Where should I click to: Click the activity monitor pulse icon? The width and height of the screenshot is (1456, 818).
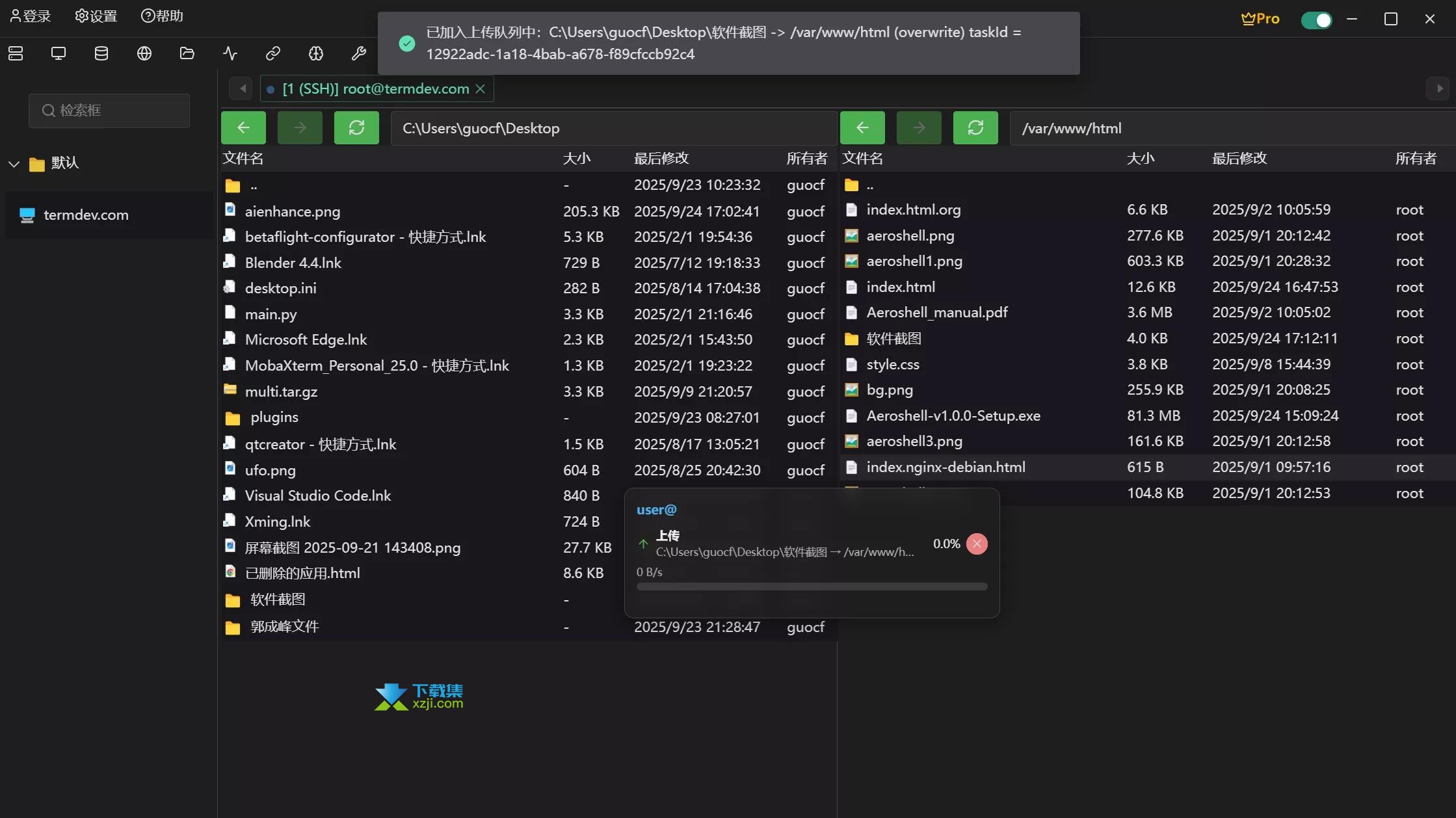(230, 53)
